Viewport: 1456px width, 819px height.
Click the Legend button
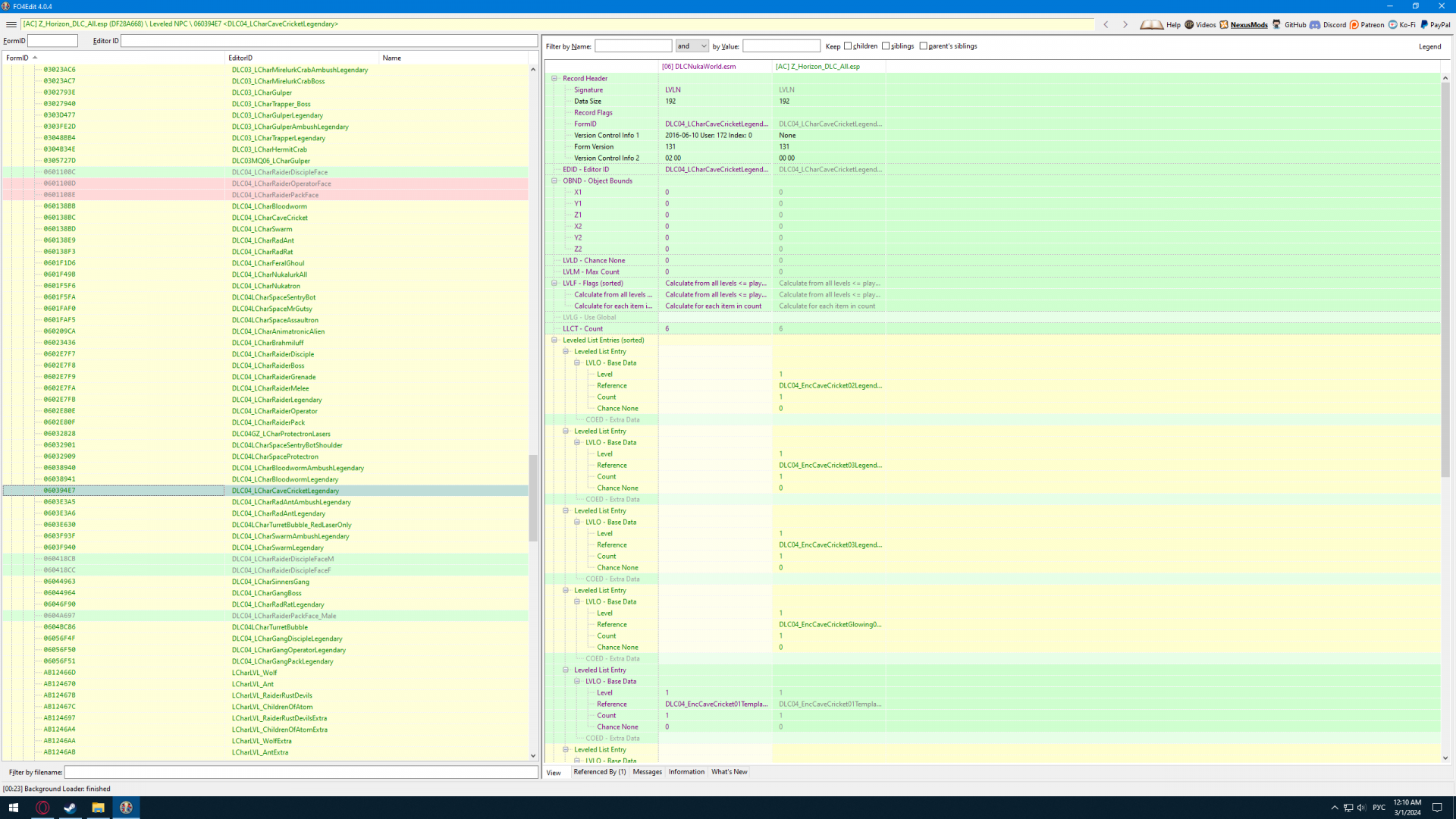coord(1429,46)
